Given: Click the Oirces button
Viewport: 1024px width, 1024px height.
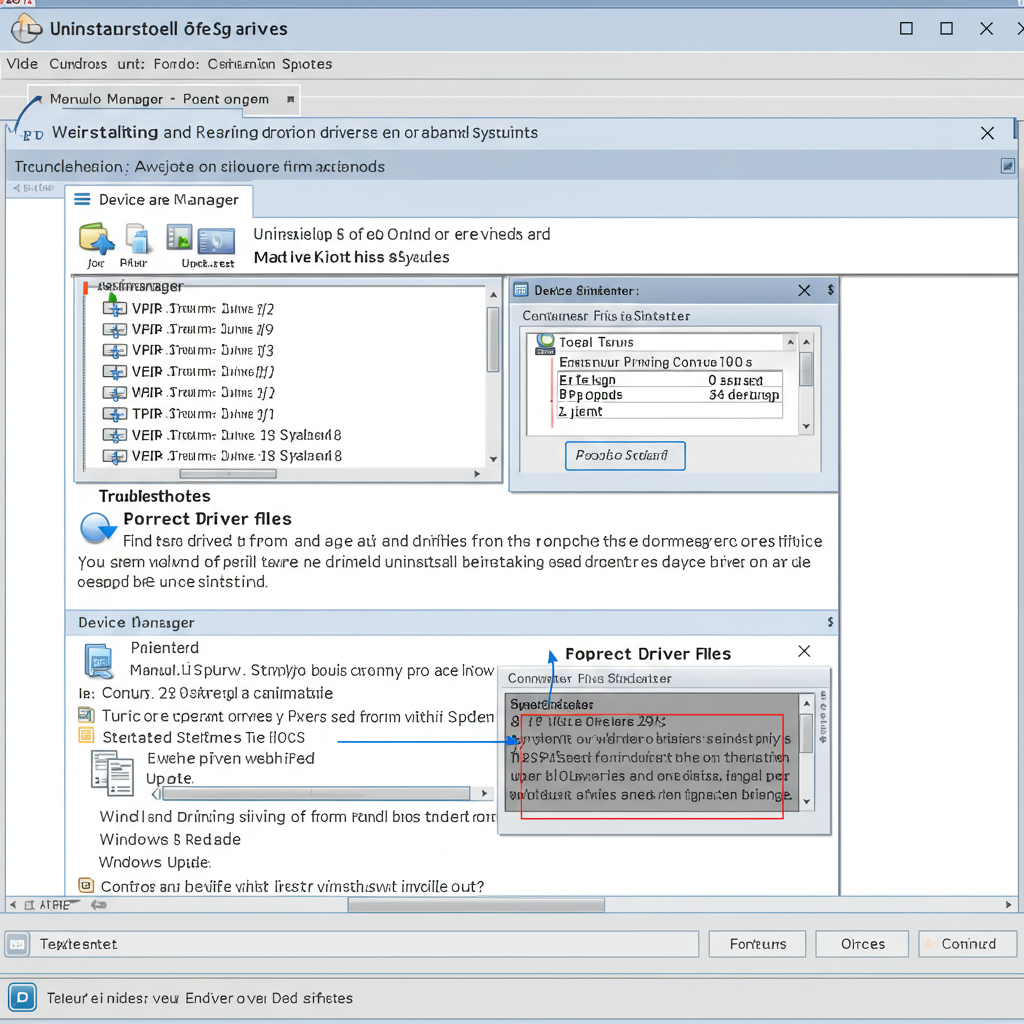Looking at the screenshot, I should click(x=862, y=944).
